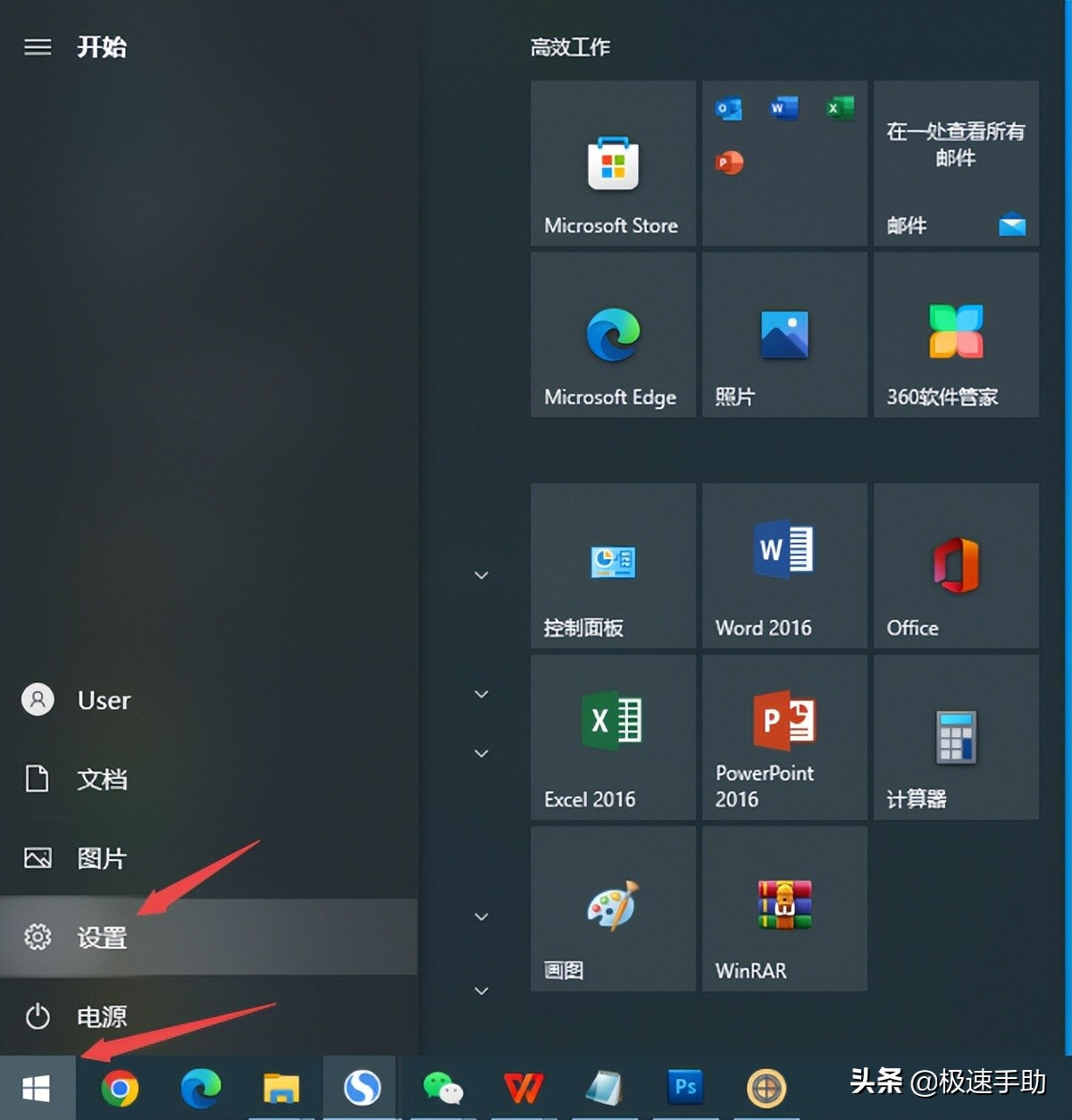Open the Microsoft Store tile

click(x=613, y=163)
